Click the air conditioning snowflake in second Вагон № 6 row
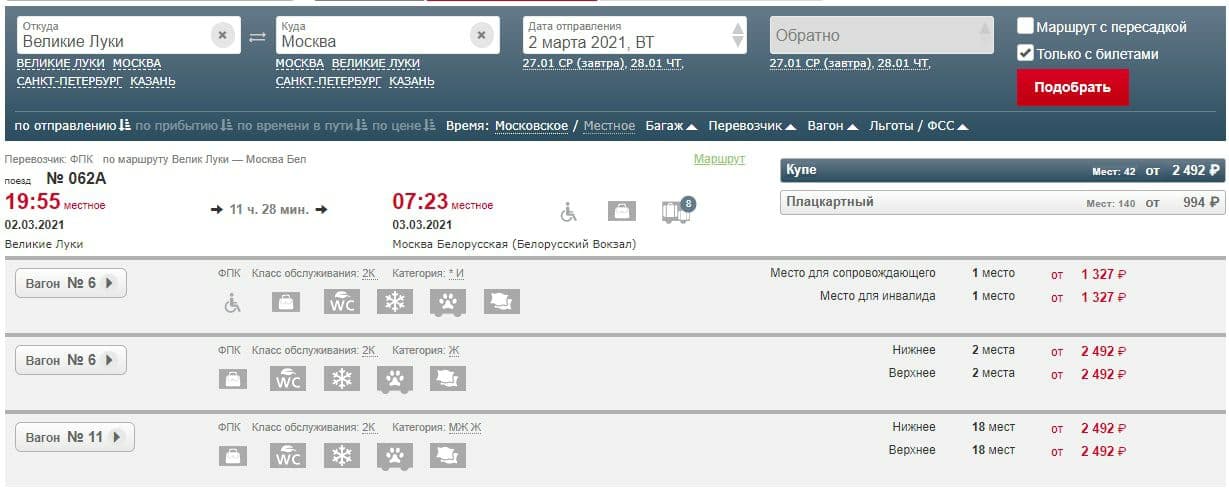Screen dimensions: 1229x492 (343, 379)
